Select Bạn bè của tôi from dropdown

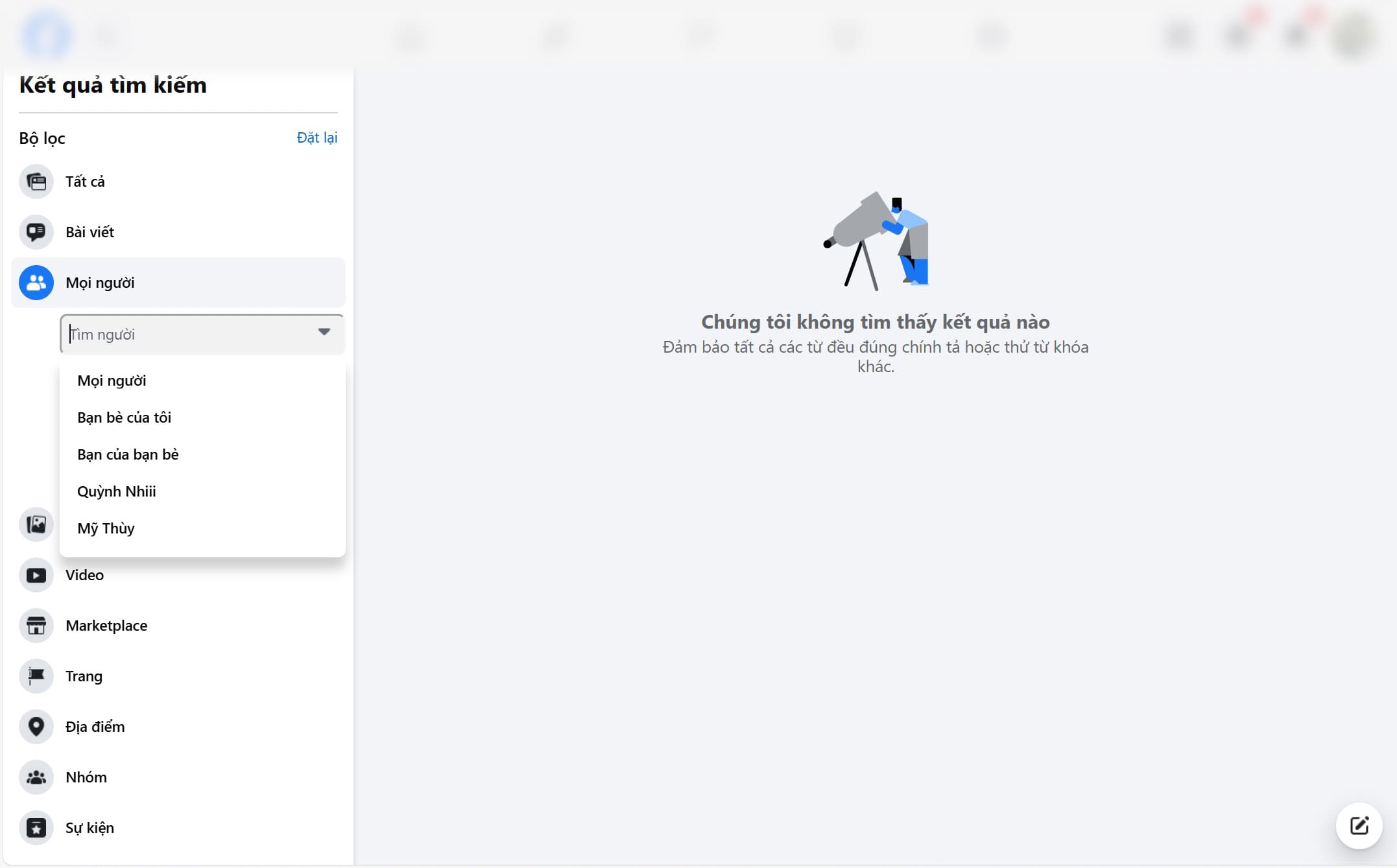[x=124, y=417]
